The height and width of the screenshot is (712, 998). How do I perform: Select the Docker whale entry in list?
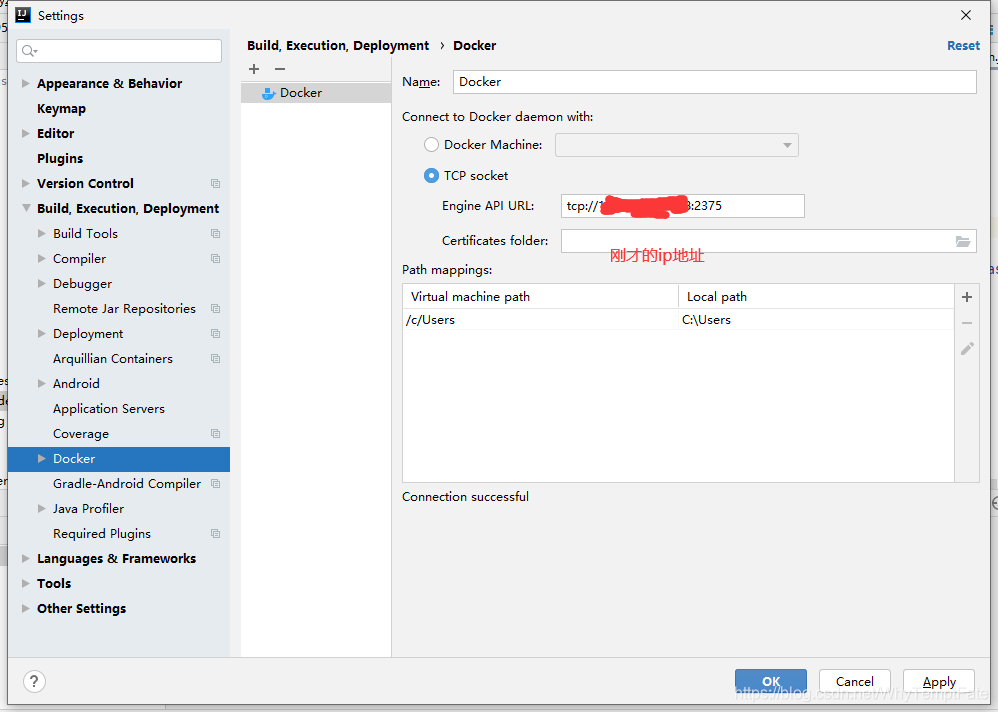(x=316, y=93)
